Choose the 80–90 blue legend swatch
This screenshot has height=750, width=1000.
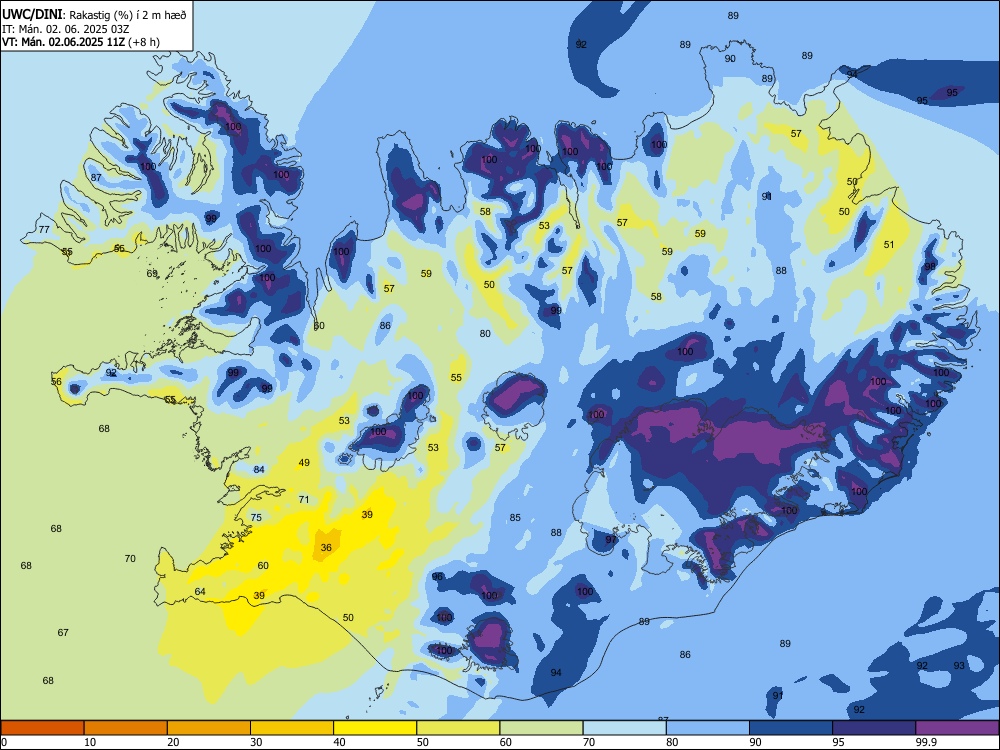pyautogui.click(x=707, y=728)
